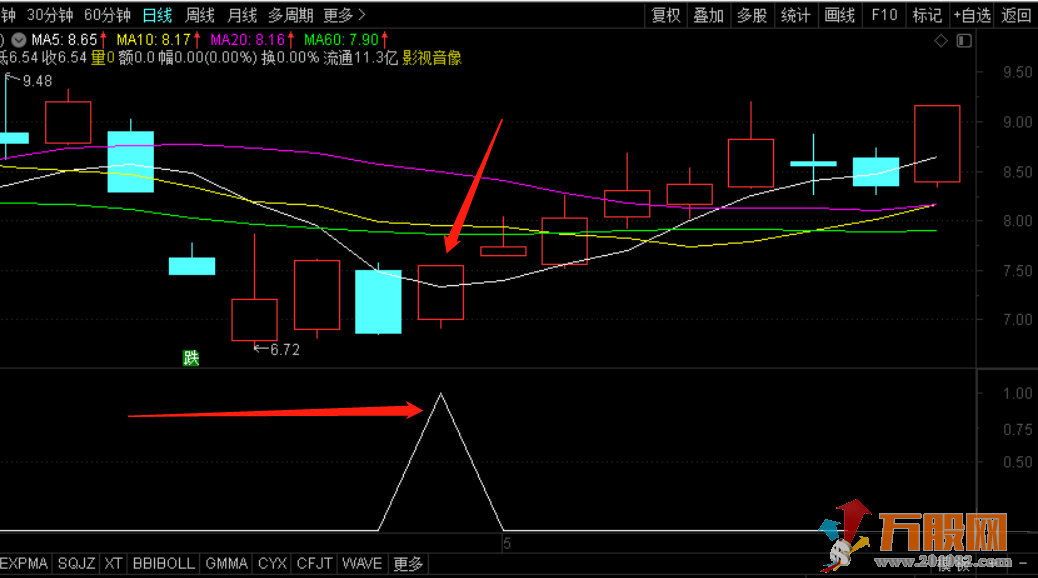This screenshot has height=578, width=1038.
Task: Click the 复权 button
Action: [666, 15]
